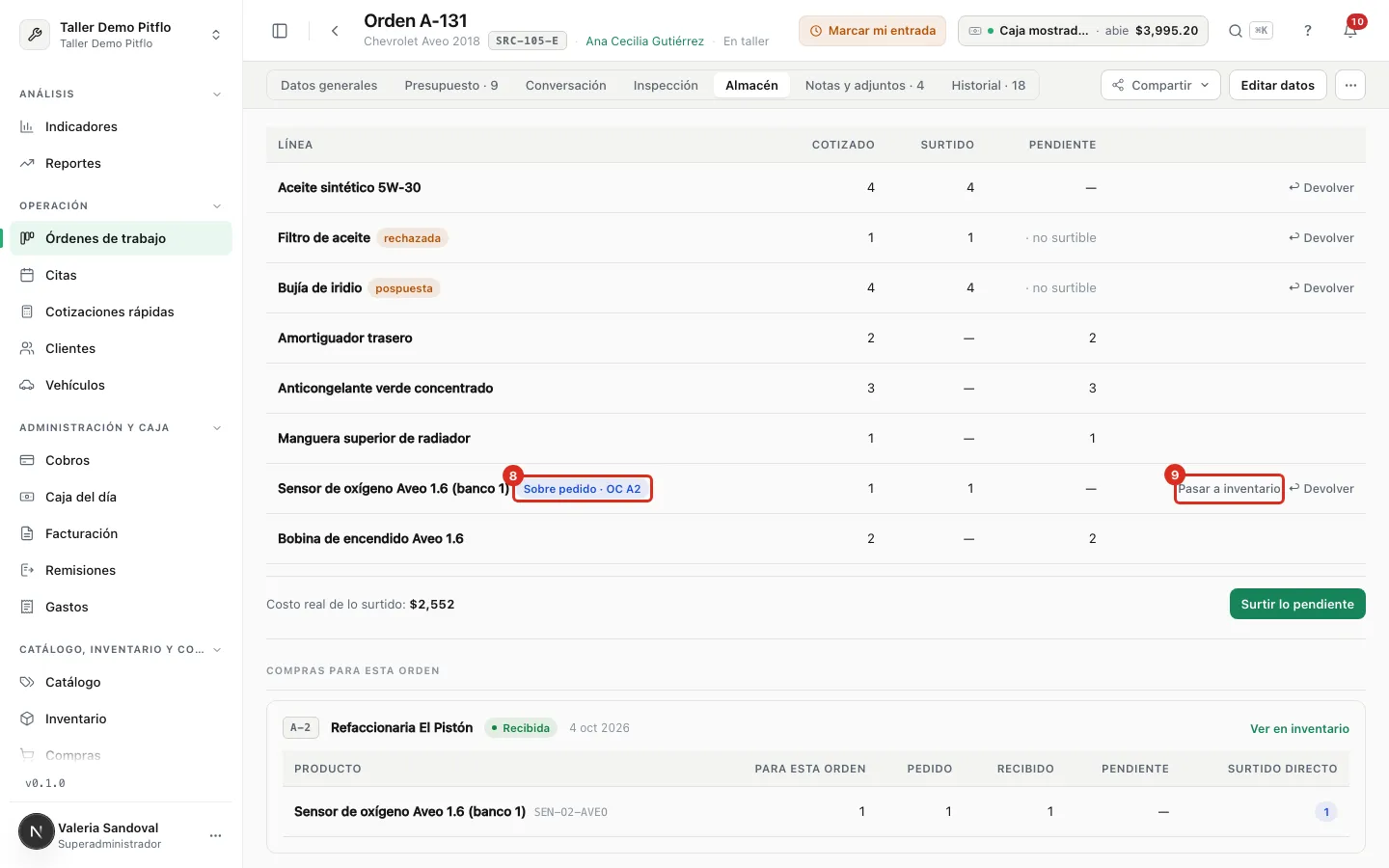Screen dimensions: 1389x868
Task: Toggle the sidebar panel icon
Action: [x=280, y=31]
